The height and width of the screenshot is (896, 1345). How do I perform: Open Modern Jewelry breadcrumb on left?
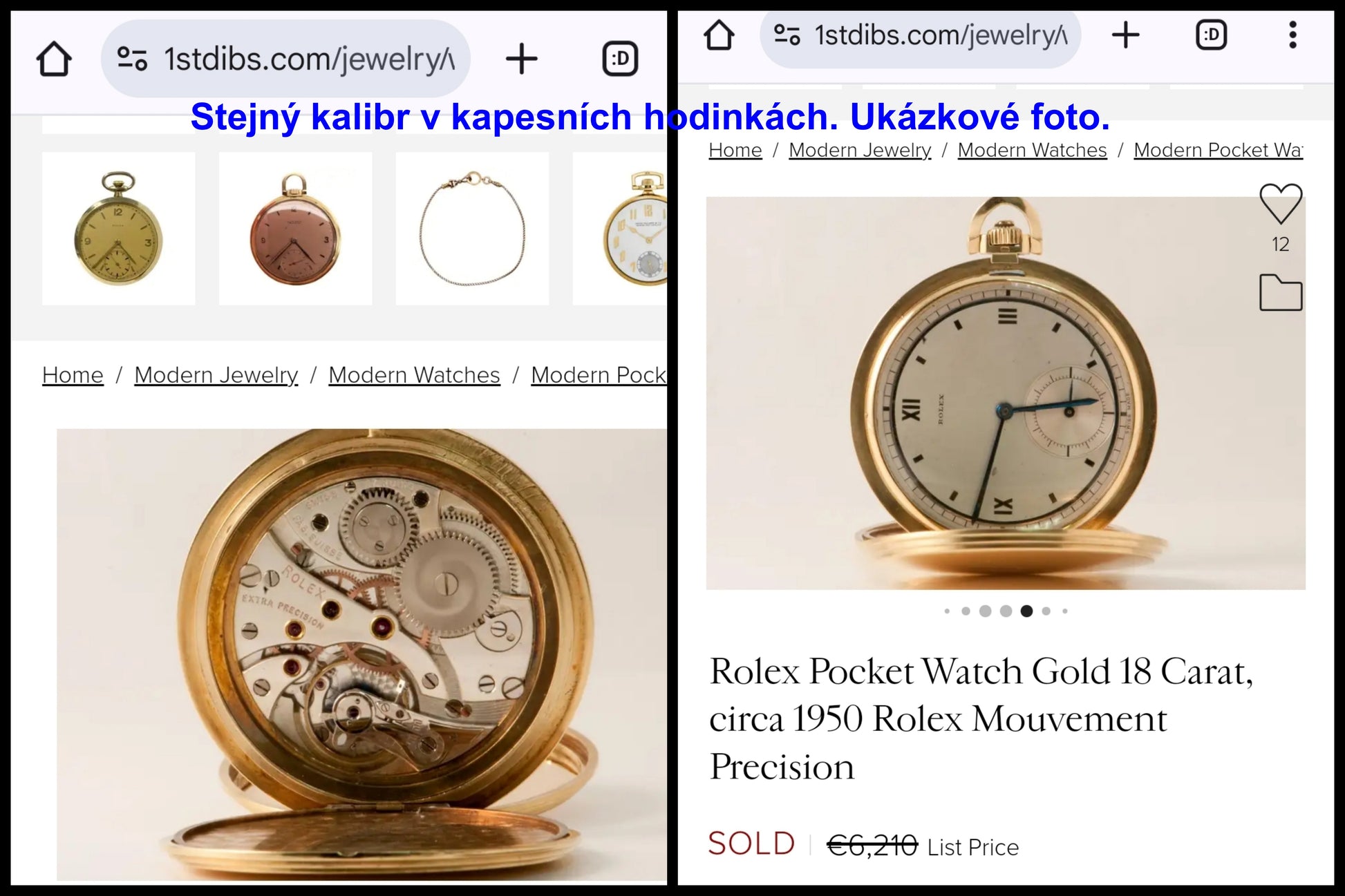click(216, 375)
